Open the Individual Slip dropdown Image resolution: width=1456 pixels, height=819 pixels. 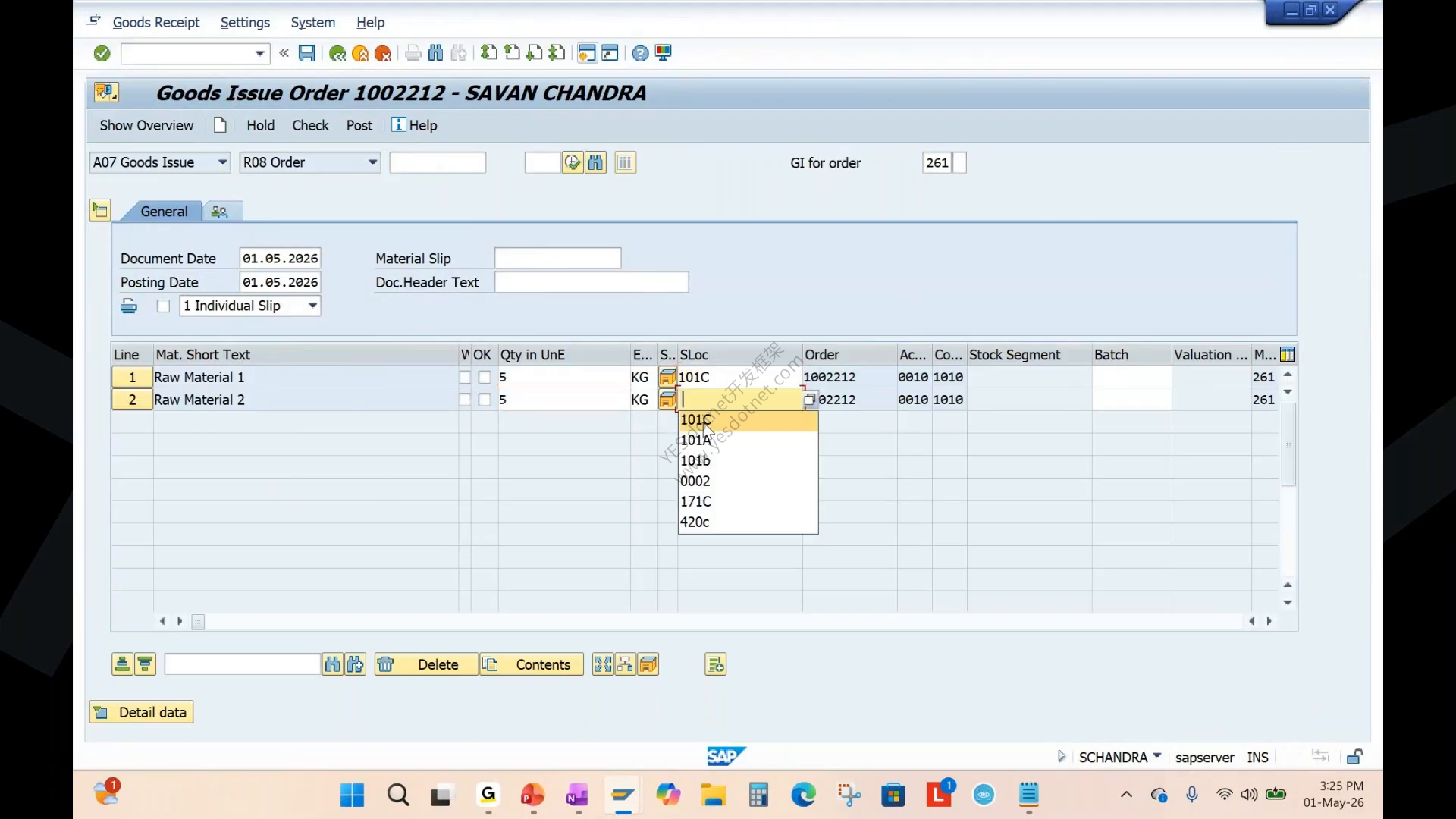(312, 306)
